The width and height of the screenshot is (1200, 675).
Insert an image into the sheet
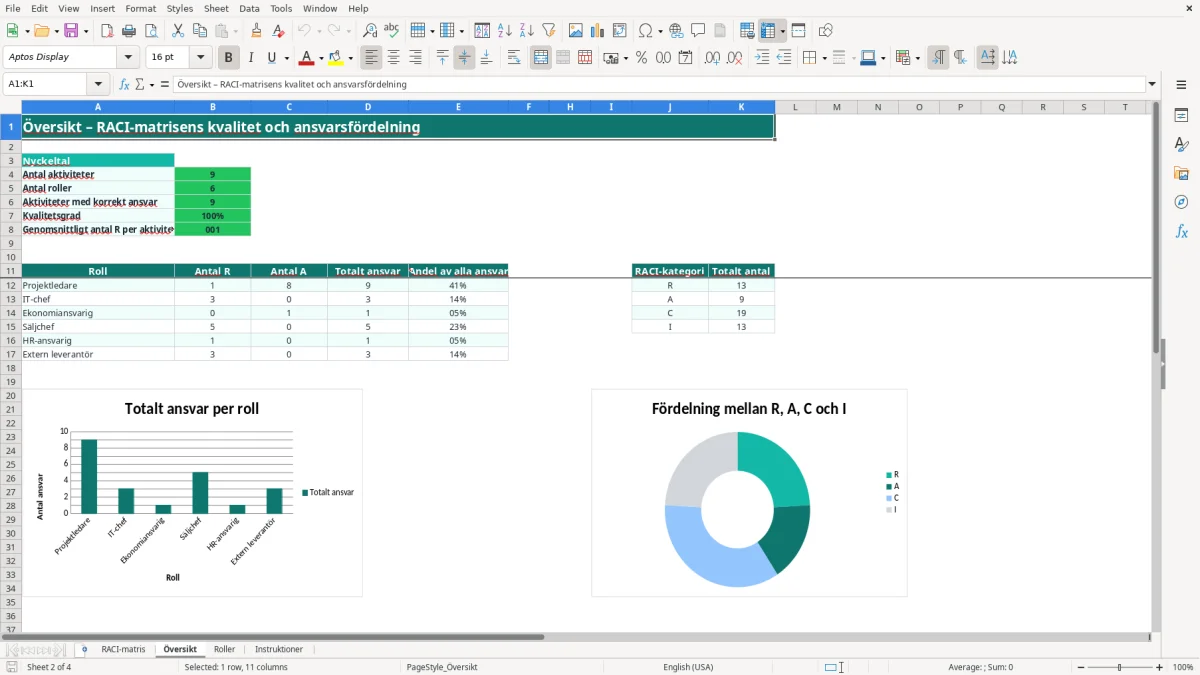click(576, 31)
